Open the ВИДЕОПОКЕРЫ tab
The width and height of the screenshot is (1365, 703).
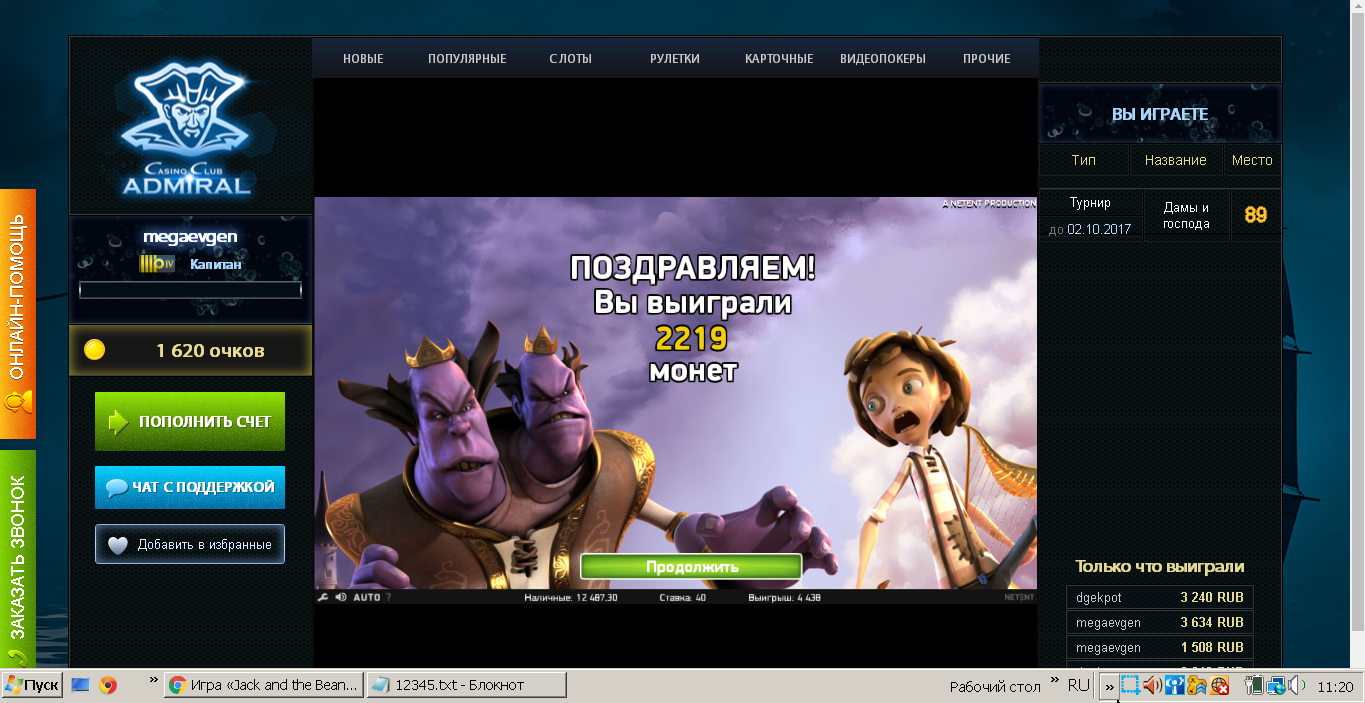tap(883, 59)
